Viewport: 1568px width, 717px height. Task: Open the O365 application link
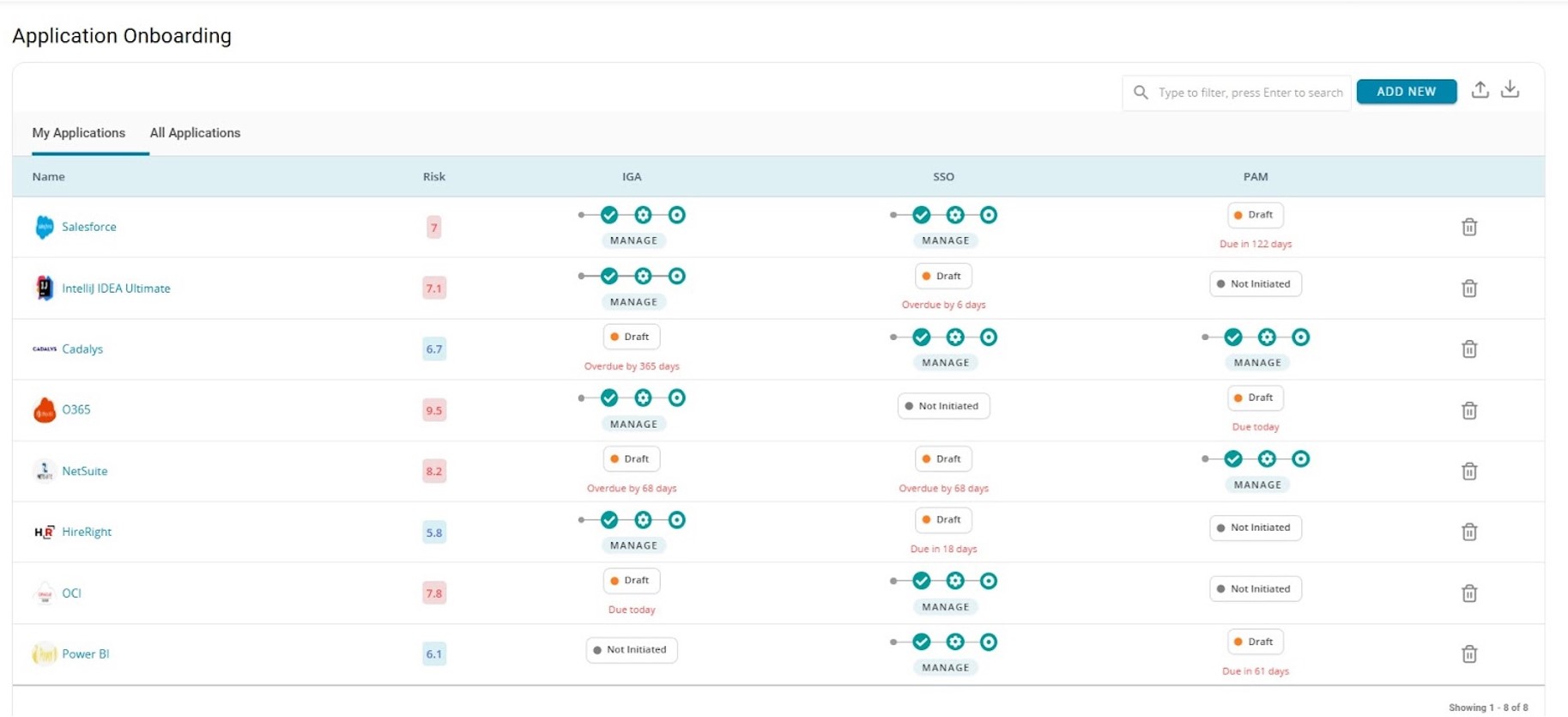[x=76, y=410]
